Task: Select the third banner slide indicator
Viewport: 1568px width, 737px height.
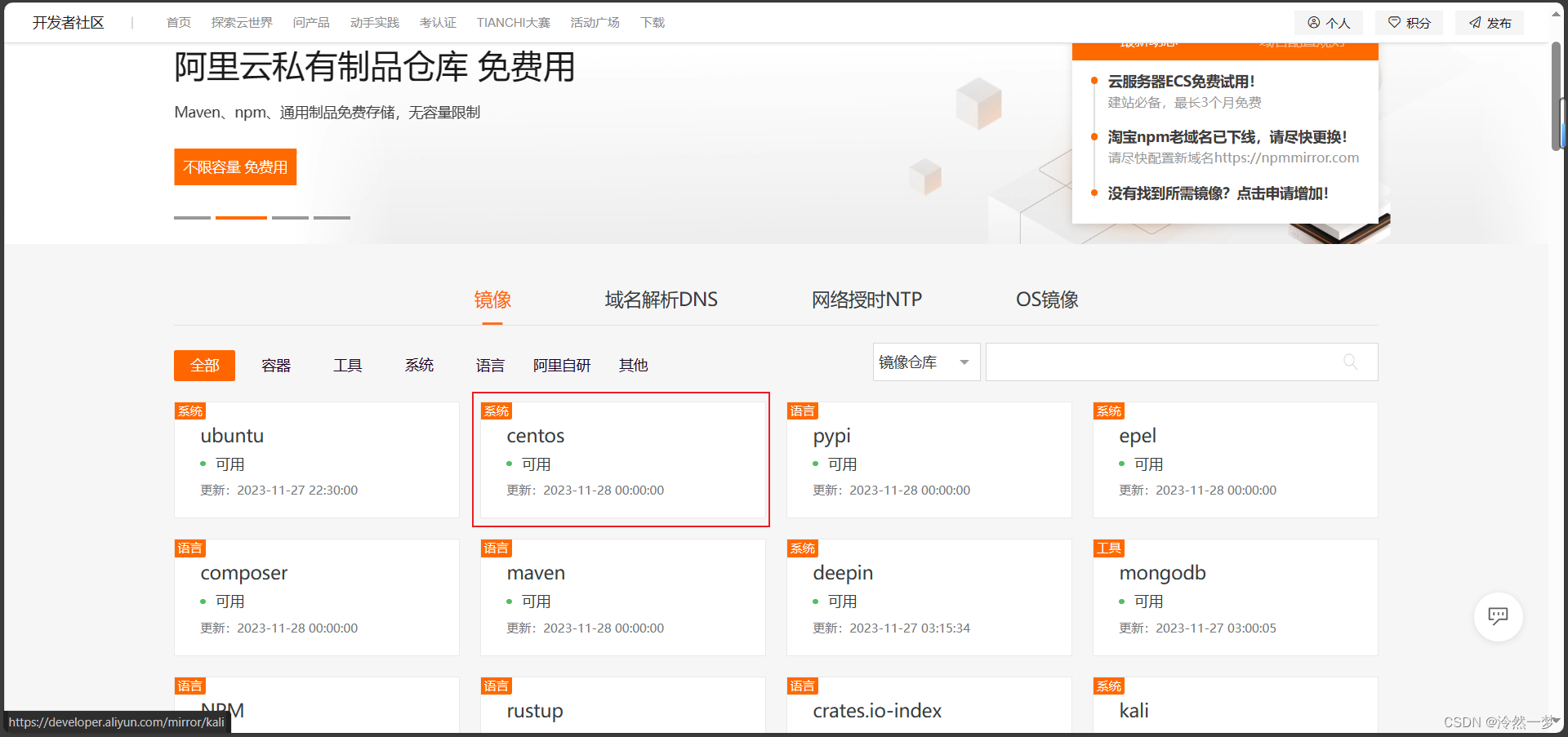Action: tap(290, 217)
